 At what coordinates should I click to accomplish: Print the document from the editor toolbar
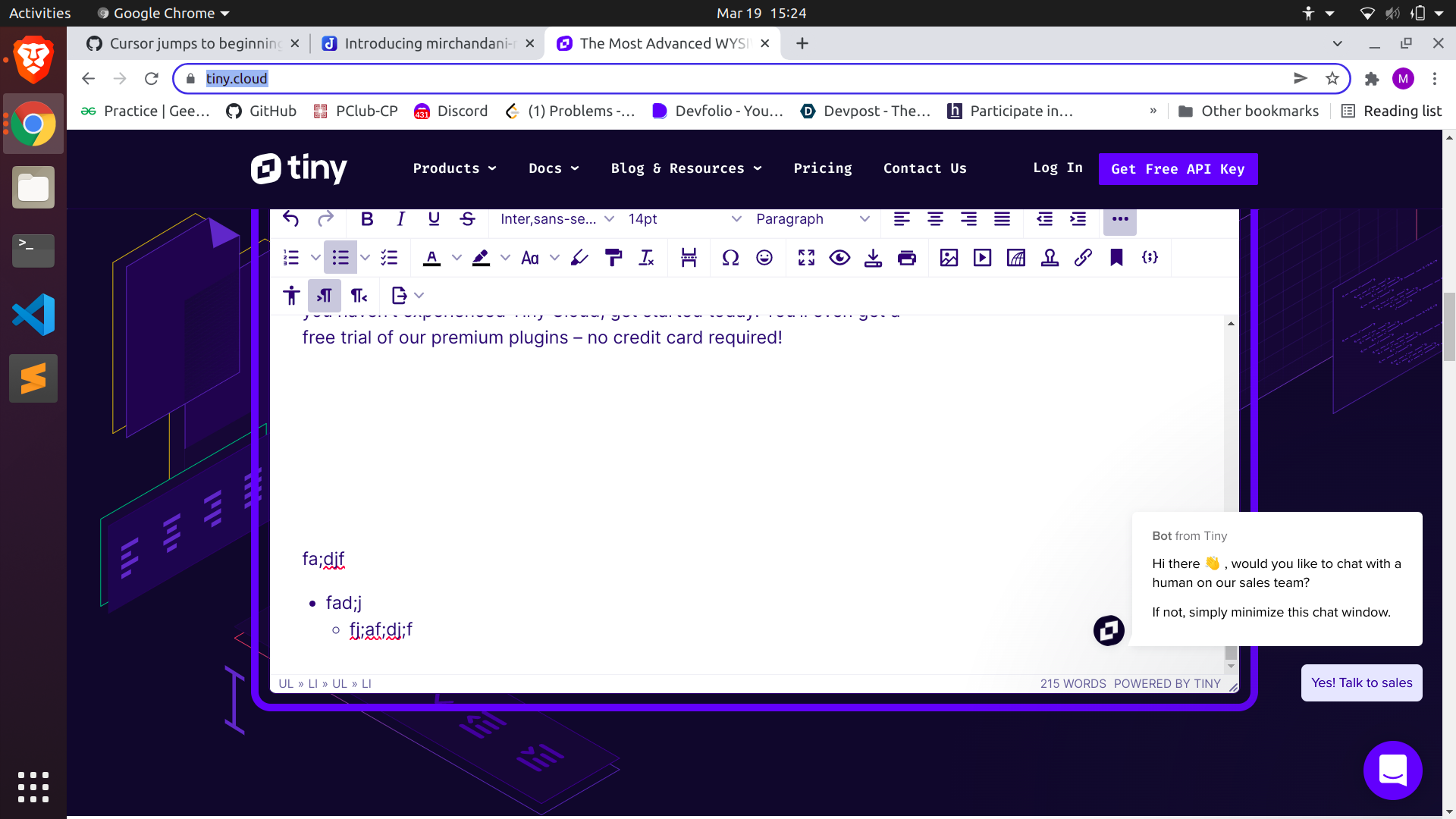tap(907, 258)
